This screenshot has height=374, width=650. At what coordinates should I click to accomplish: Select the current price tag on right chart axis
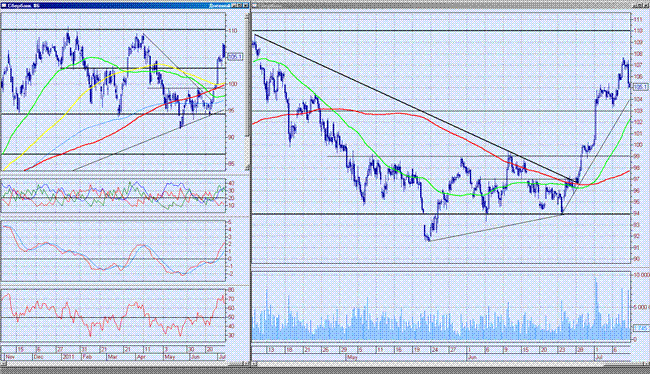tap(640, 87)
